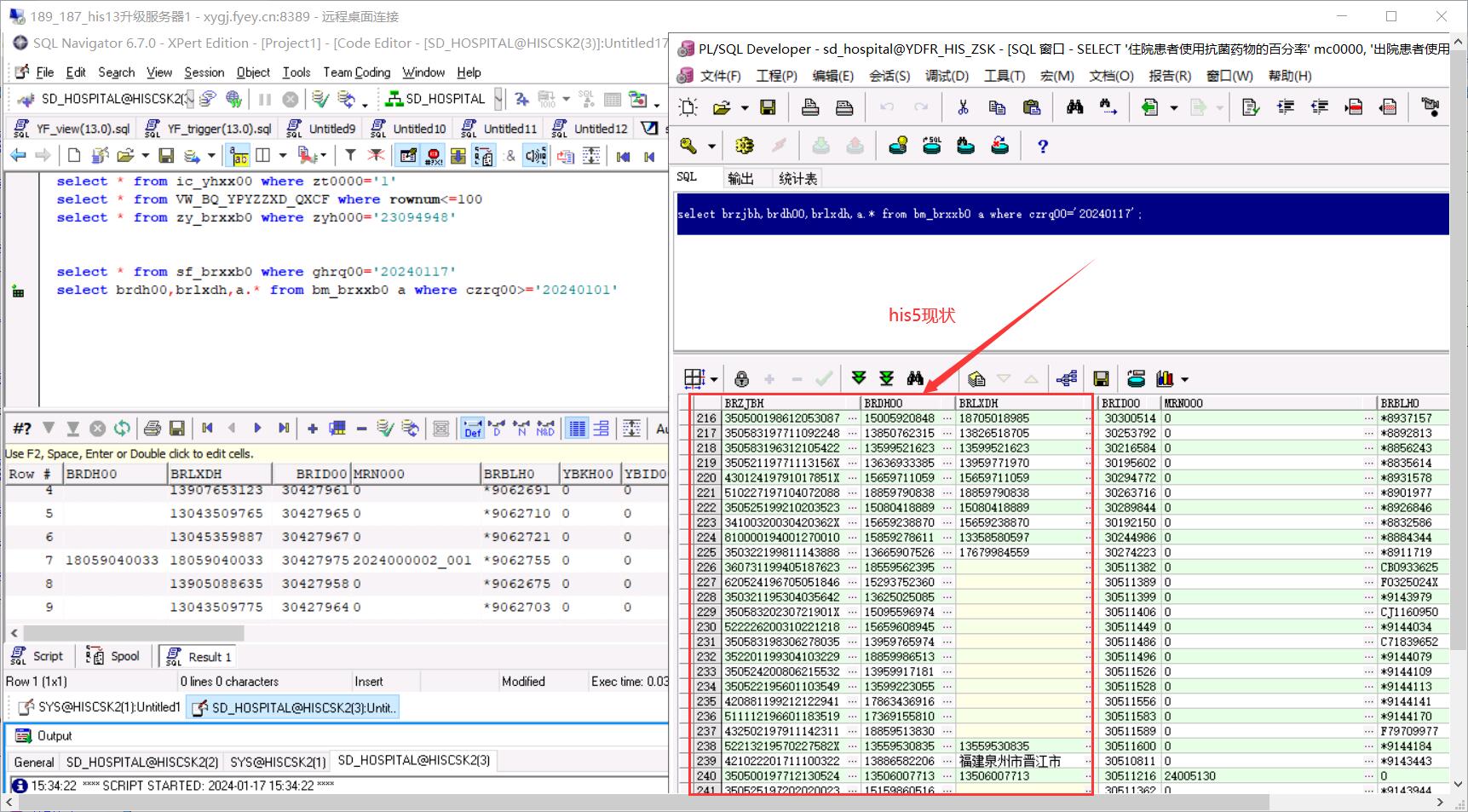Click the Execute gear icon in PL/SQL Developer
1468x812 pixels.
click(744, 147)
